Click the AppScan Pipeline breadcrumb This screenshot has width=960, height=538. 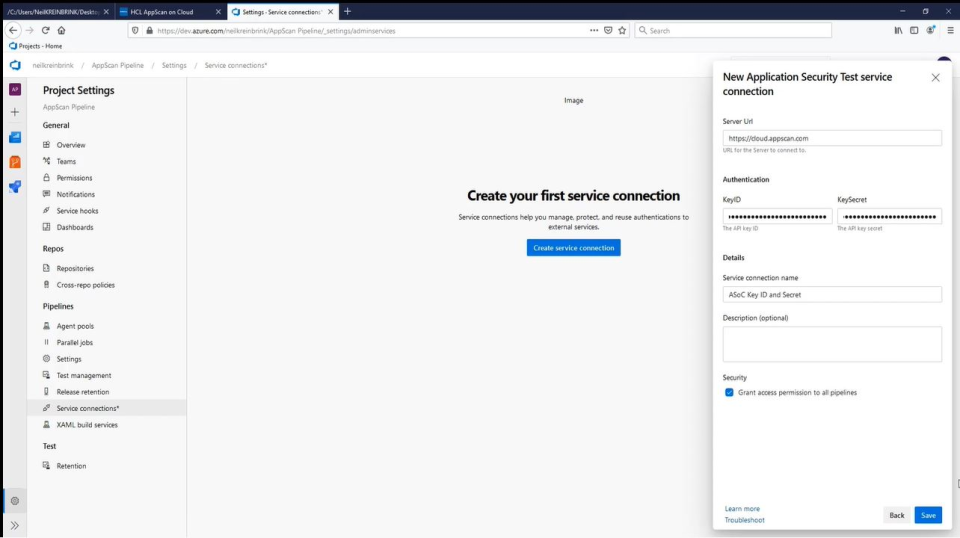click(x=118, y=65)
